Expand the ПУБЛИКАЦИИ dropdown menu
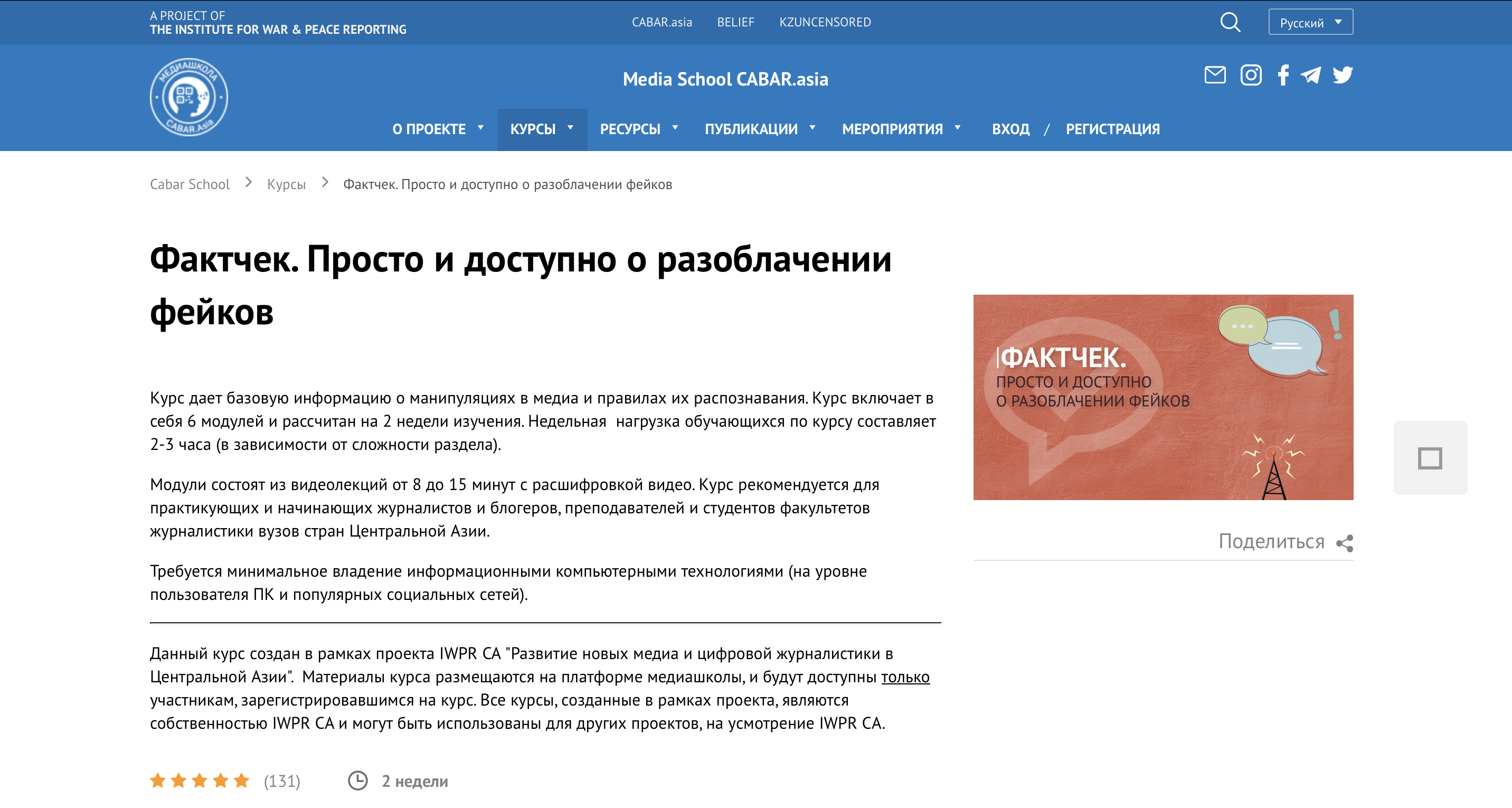The width and height of the screenshot is (1512, 808). pyautogui.click(x=760, y=129)
